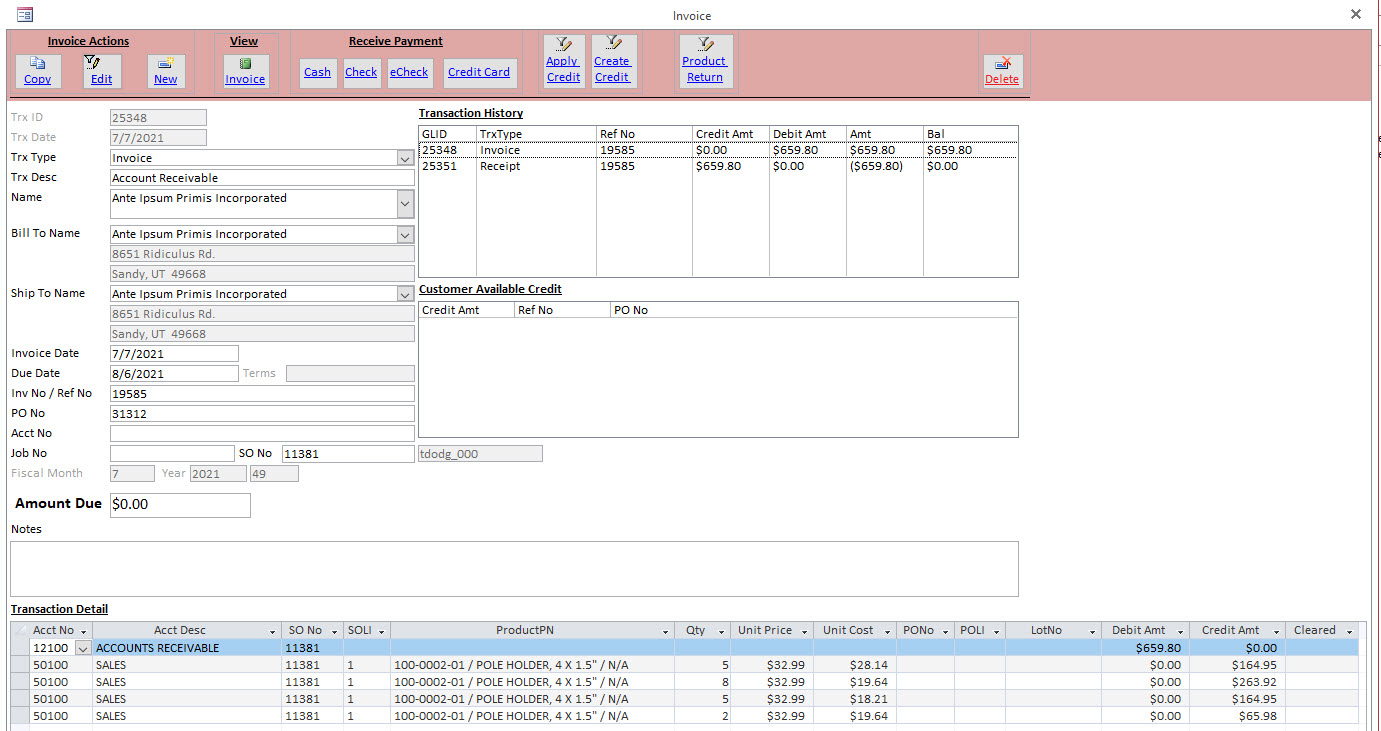
Task: Open Acct No 12100 dropdown arrow
Action: pyautogui.click(x=82, y=648)
